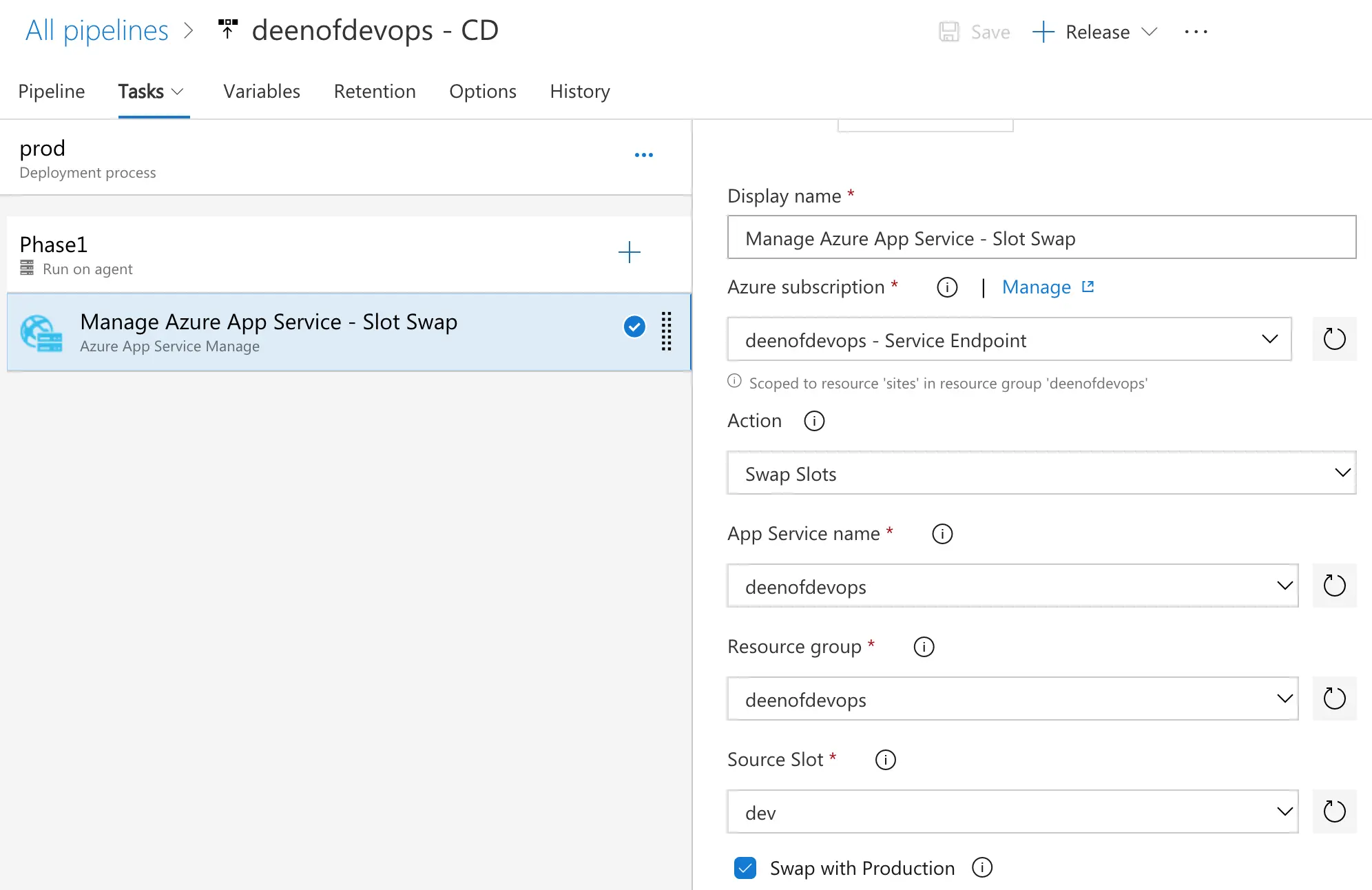Click the plus icon beside Release
The width and height of the screenshot is (1372, 890).
1043,32
